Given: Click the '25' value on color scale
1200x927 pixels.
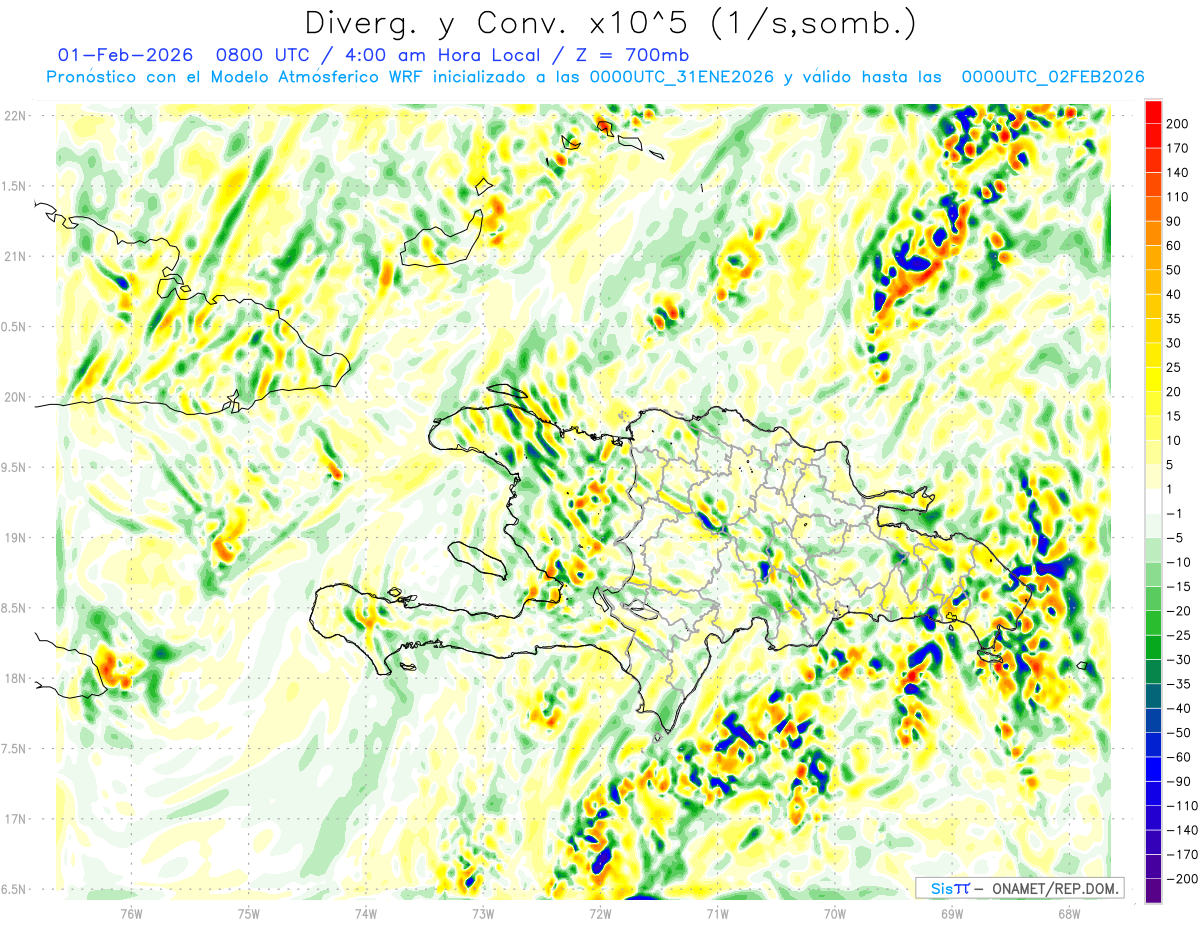Looking at the screenshot, I should click(1174, 367).
